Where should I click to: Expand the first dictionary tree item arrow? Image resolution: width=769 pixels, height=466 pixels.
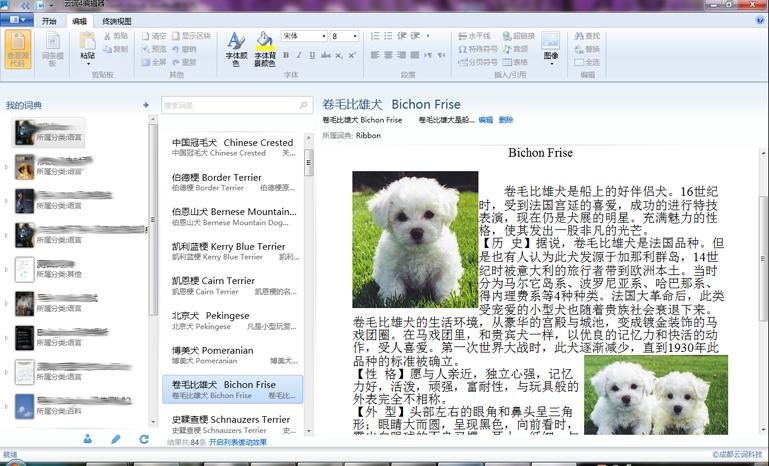coord(8,131)
